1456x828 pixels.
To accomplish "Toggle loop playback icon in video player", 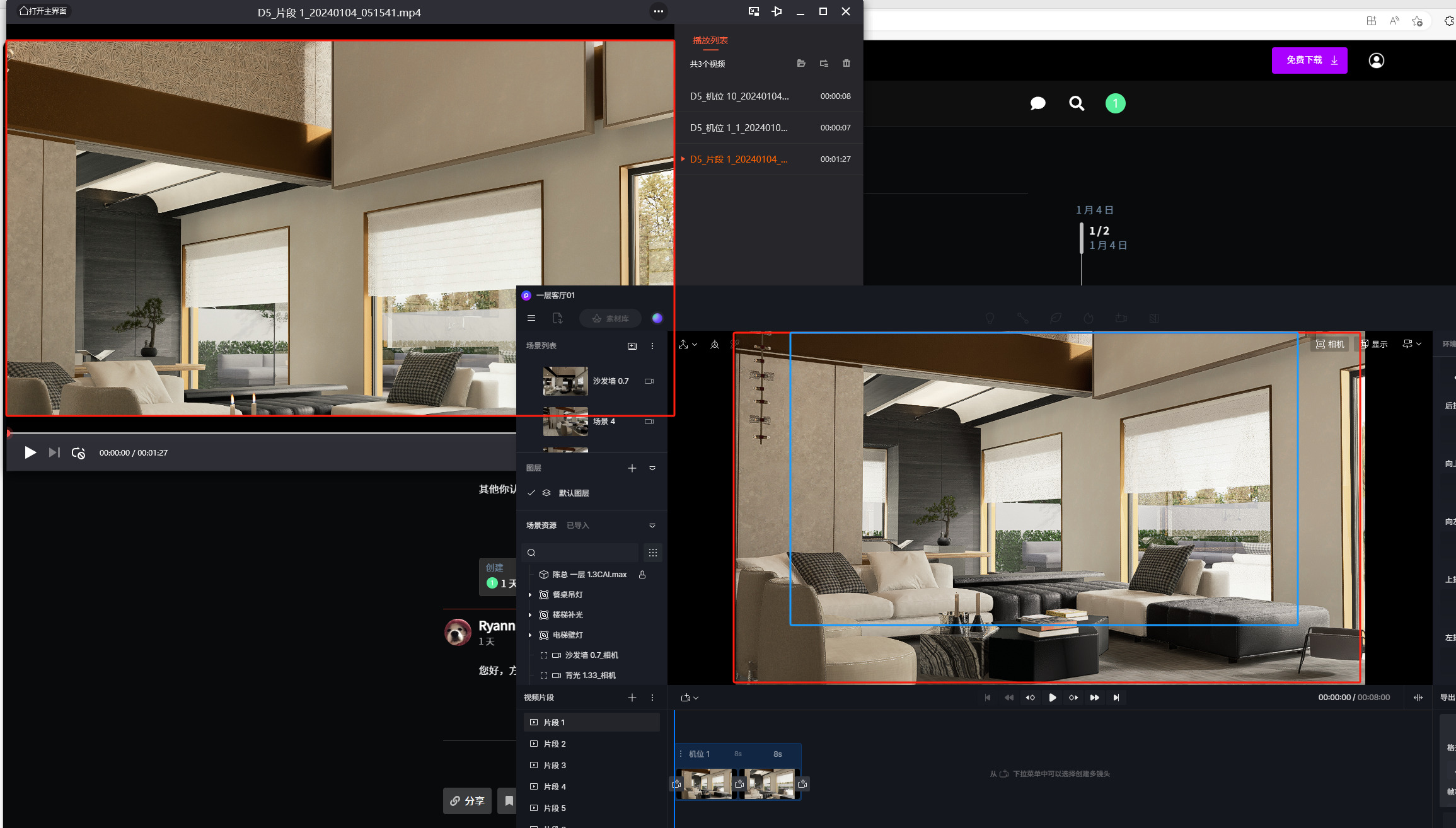I will pyautogui.click(x=78, y=453).
